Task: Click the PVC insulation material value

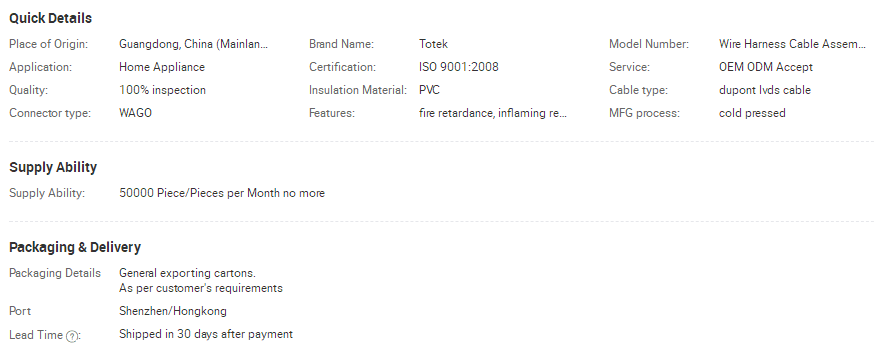Action: pyautogui.click(x=429, y=90)
